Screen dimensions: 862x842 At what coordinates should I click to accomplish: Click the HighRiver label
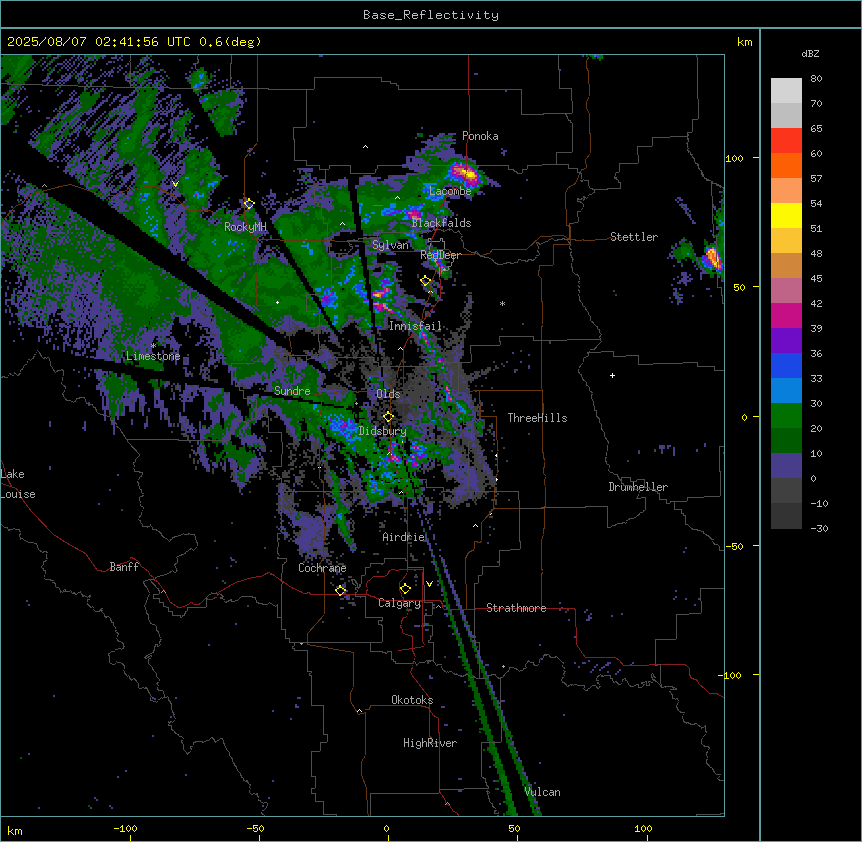click(430, 743)
